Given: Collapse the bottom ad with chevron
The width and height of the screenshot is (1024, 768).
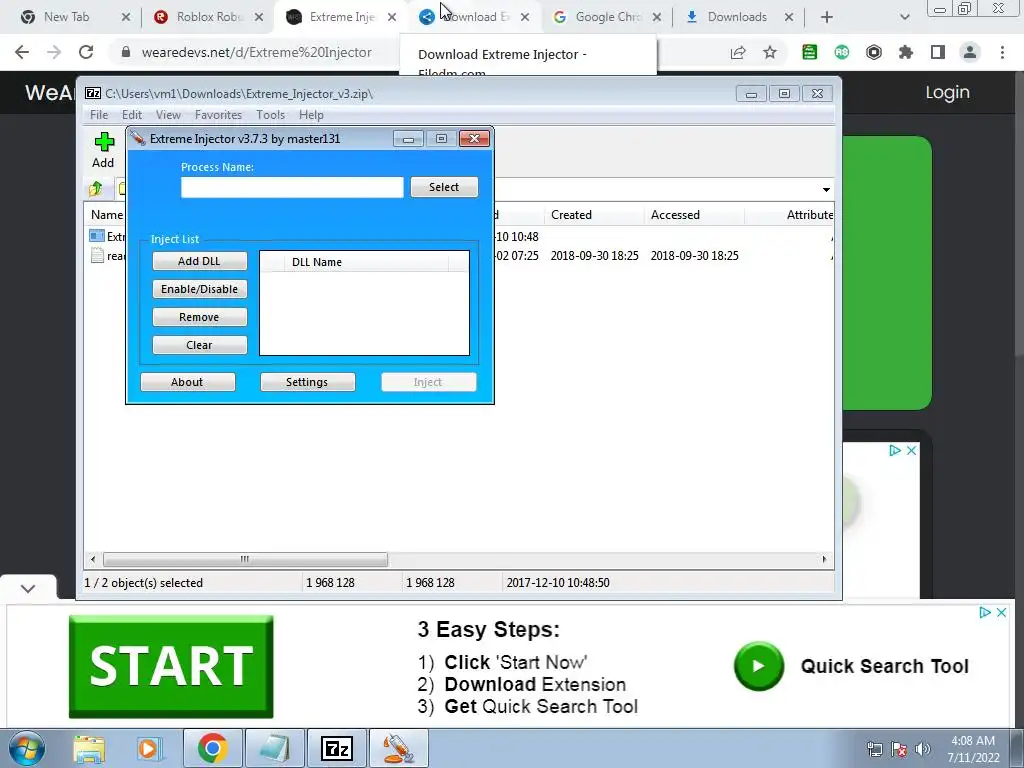Looking at the screenshot, I should tap(27, 588).
